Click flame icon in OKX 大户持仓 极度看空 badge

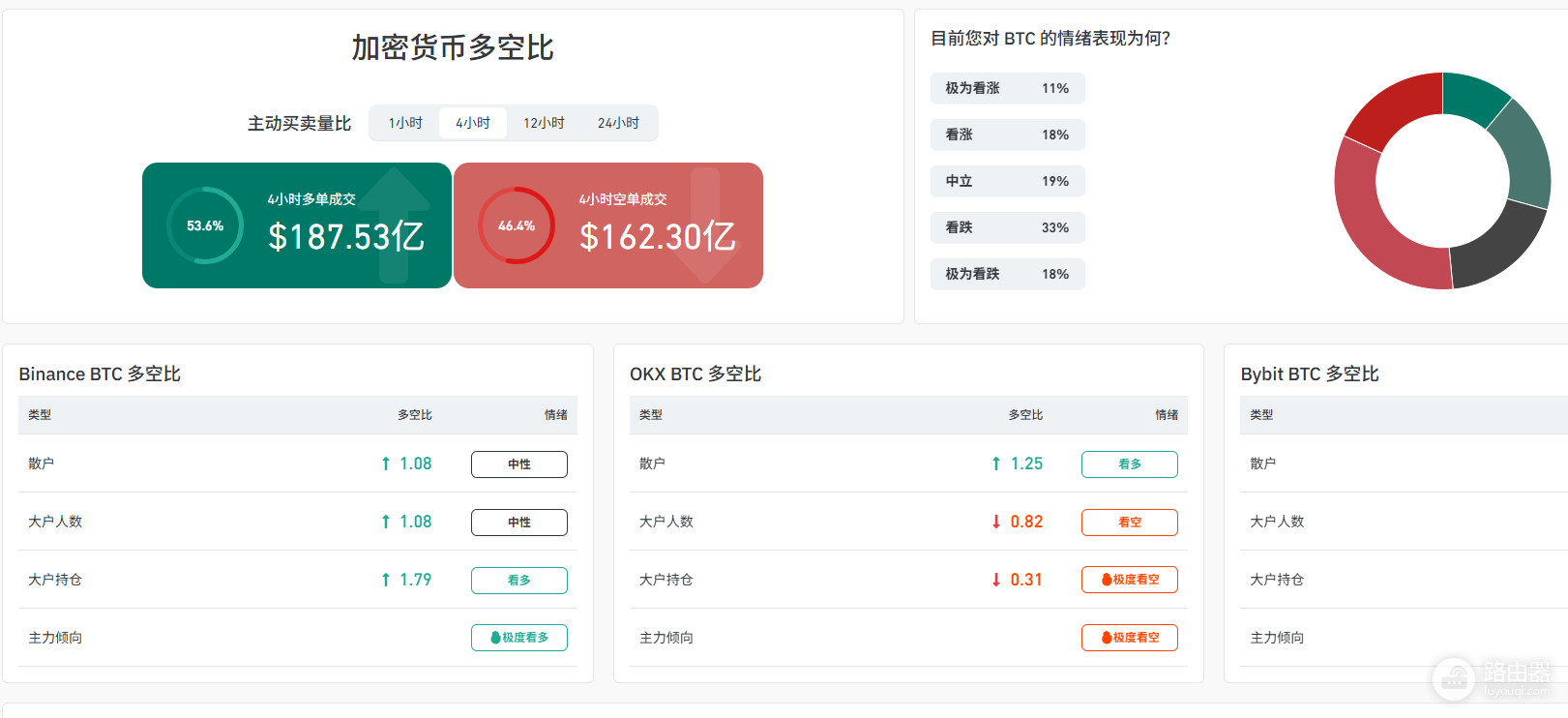1107,580
